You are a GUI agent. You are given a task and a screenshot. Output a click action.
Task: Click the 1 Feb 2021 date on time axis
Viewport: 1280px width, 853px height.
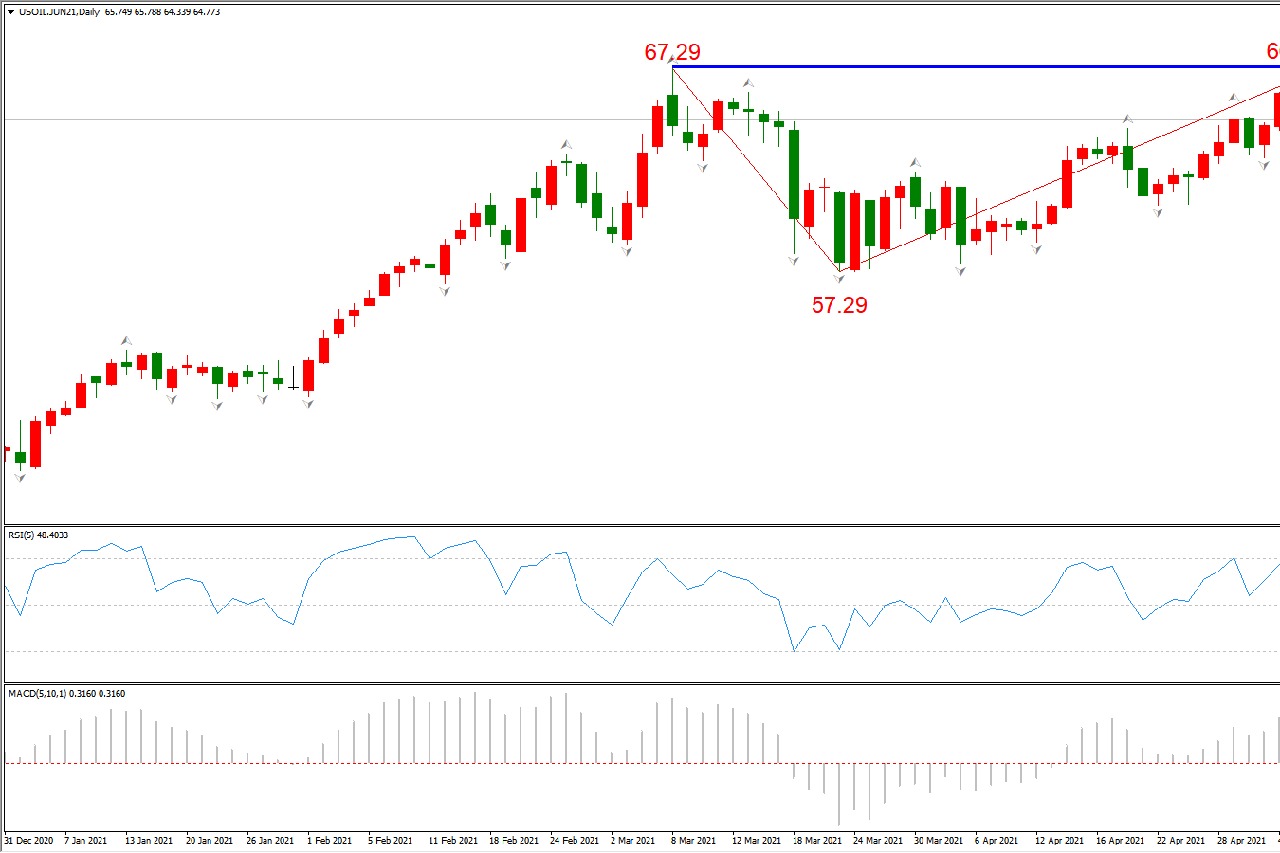pyautogui.click(x=329, y=842)
